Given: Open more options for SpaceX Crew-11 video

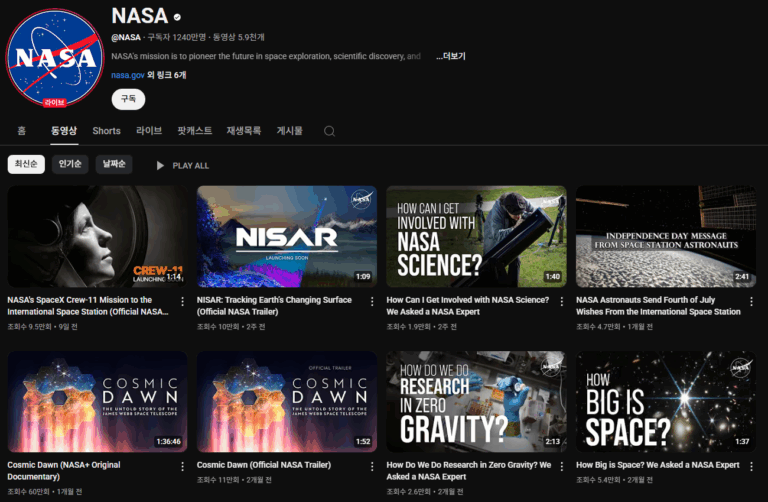Looking at the screenshot, I should [x=182, y=300].
